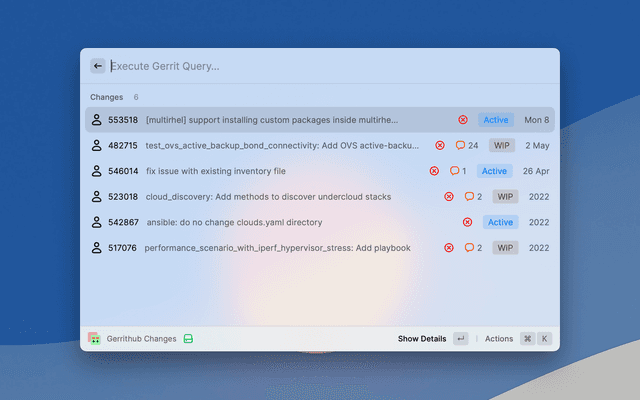Select the performance_scenario iperf playbook change
This screenshot has height=400, width=640.
278,248
